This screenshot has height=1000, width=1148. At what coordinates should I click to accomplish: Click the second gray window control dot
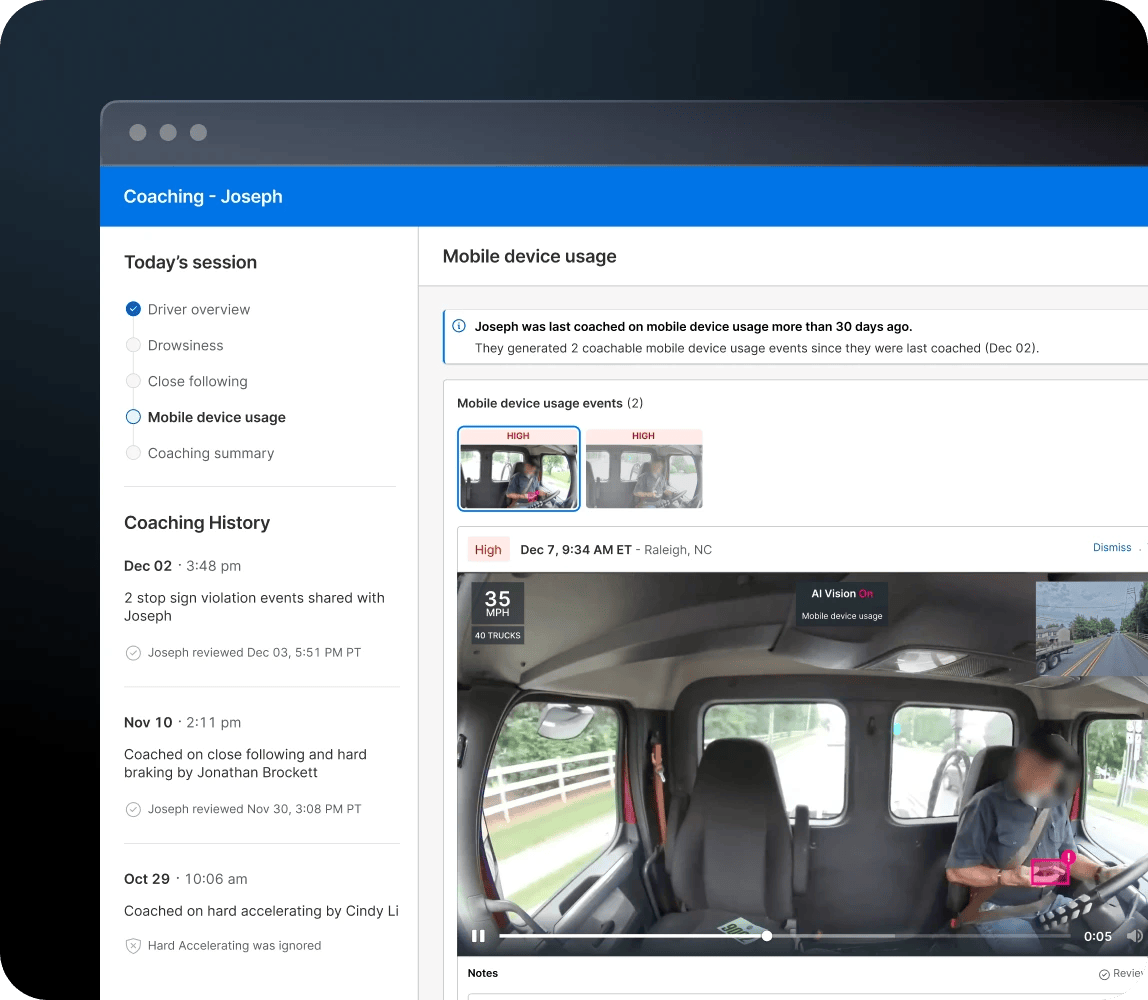(x=168, y=132)
